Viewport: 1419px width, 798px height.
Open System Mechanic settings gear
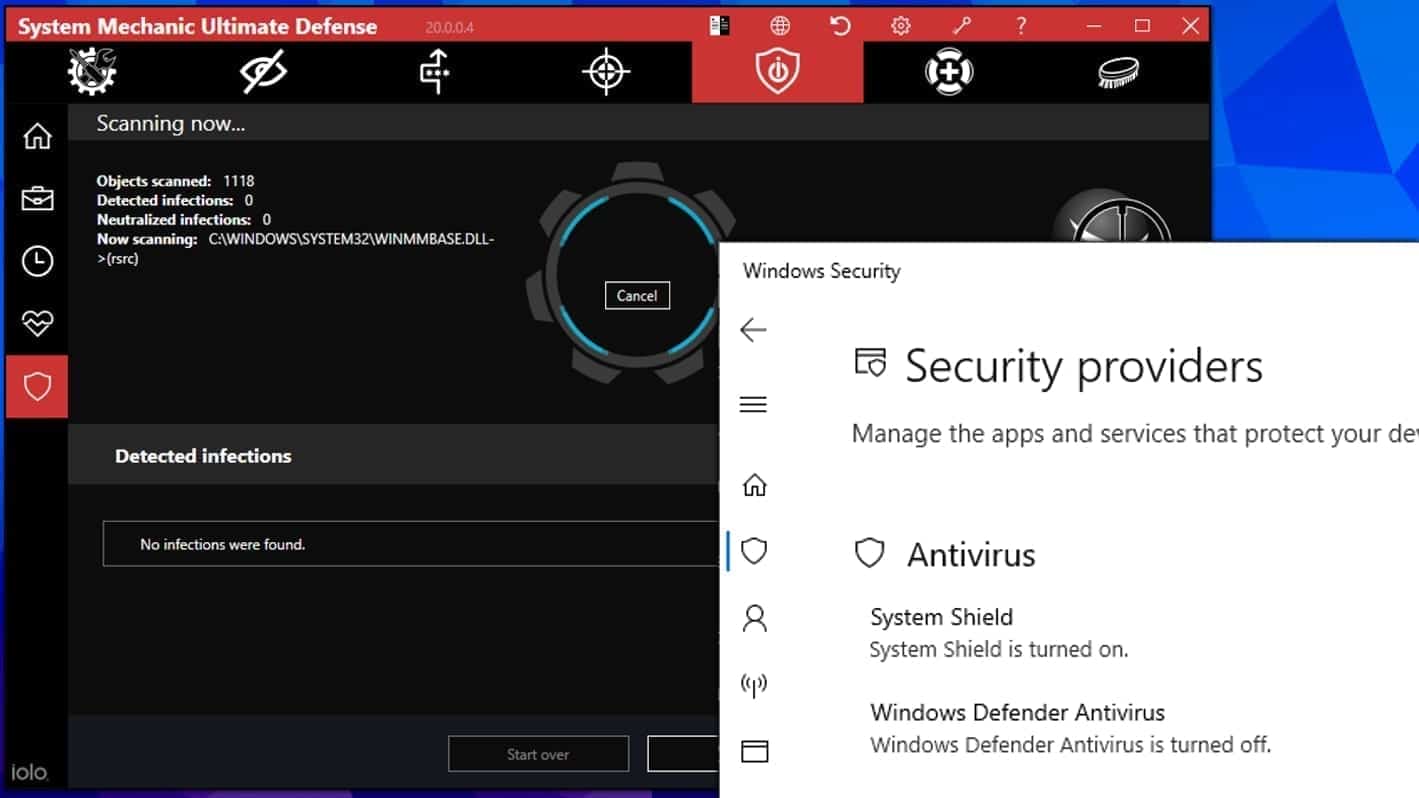click(x=901, y=26)
